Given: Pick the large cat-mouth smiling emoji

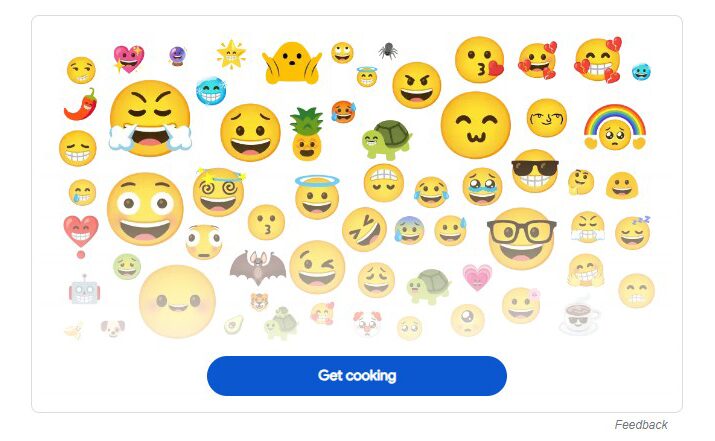Looking at the screenshot, I should [x=476, y=125].
